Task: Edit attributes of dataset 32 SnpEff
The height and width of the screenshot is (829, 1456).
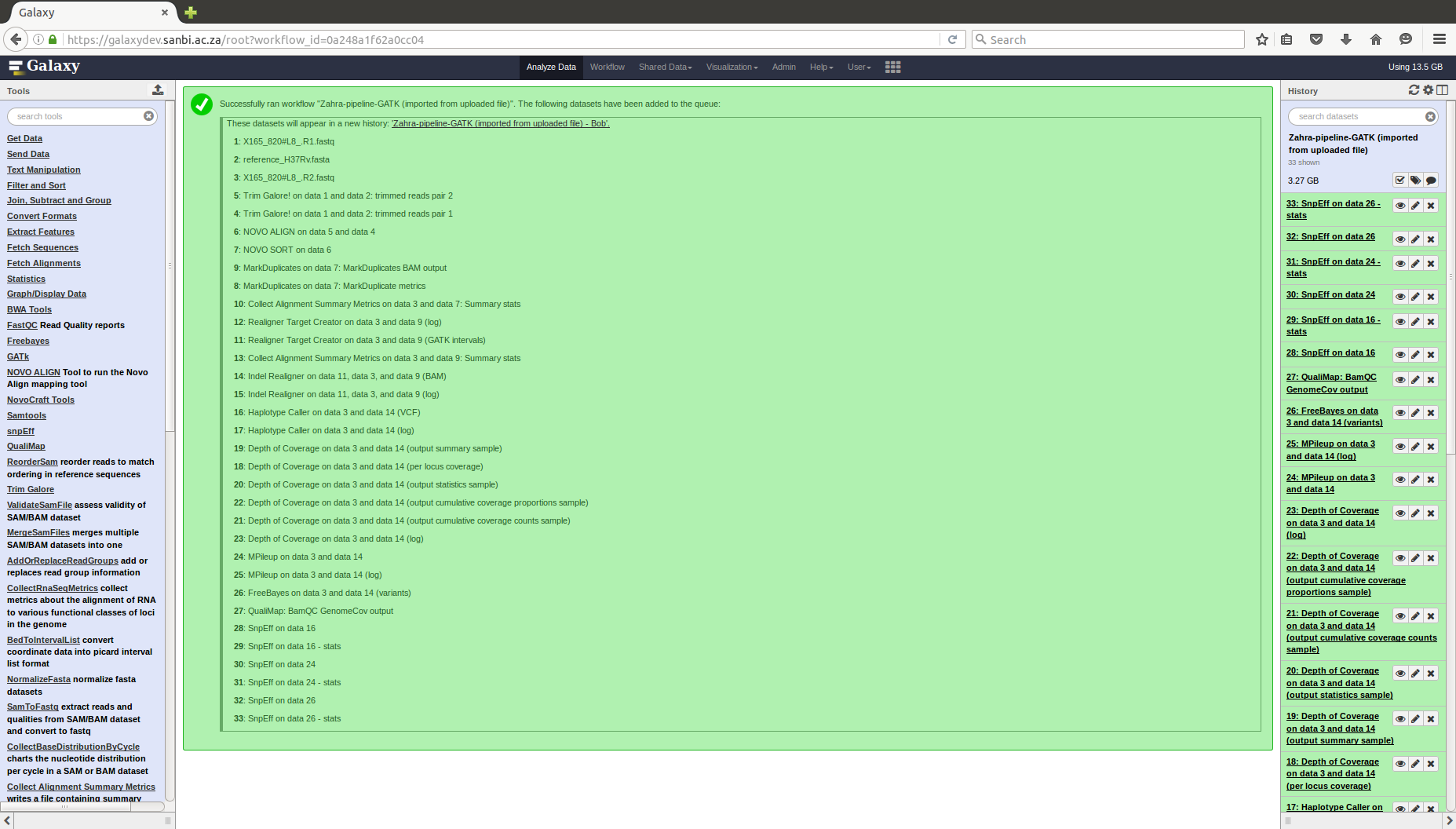Action: click(1415, 239)
